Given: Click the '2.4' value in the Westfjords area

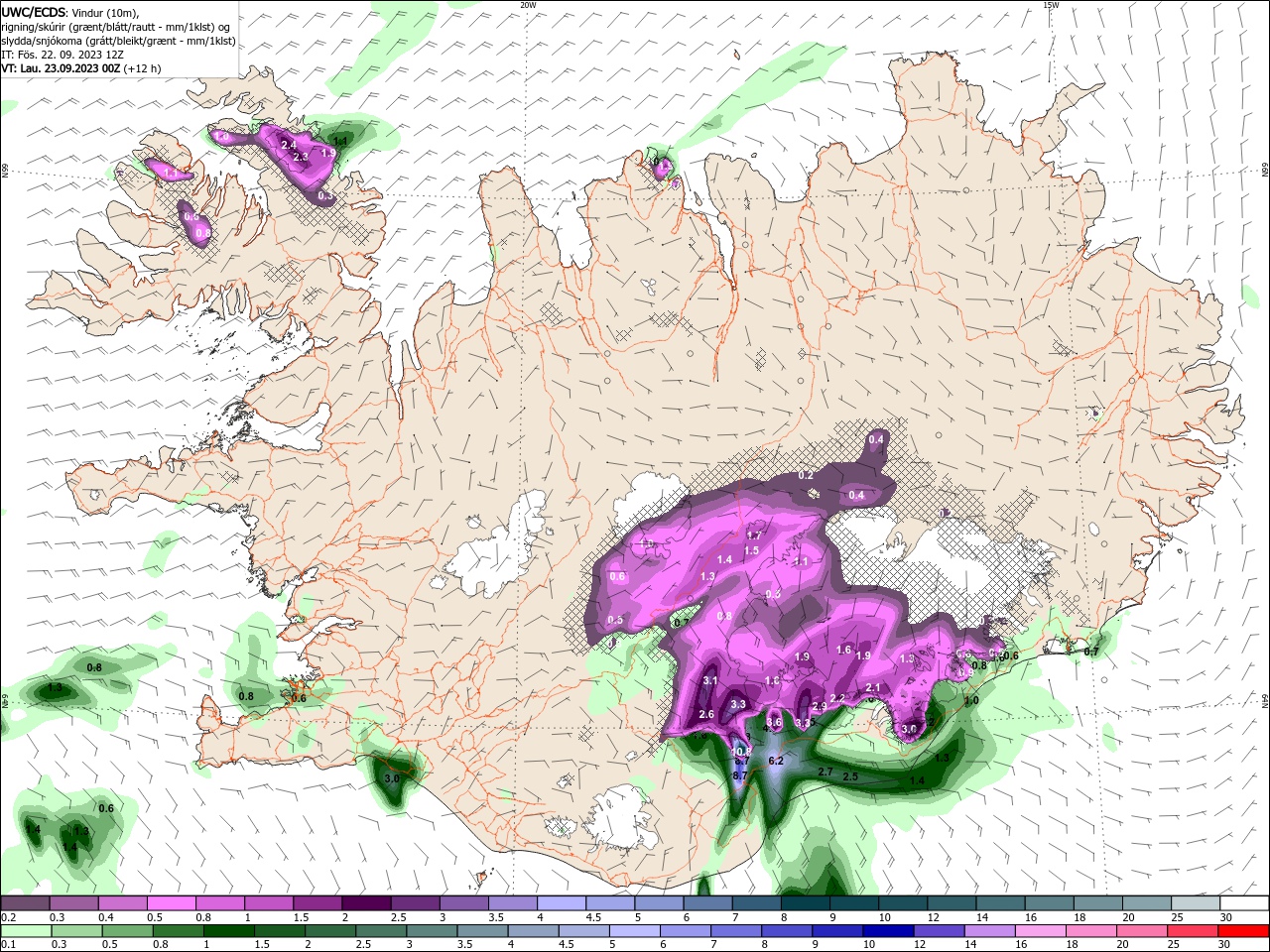Looking at the screenshot, I should (x=289, y=145).
